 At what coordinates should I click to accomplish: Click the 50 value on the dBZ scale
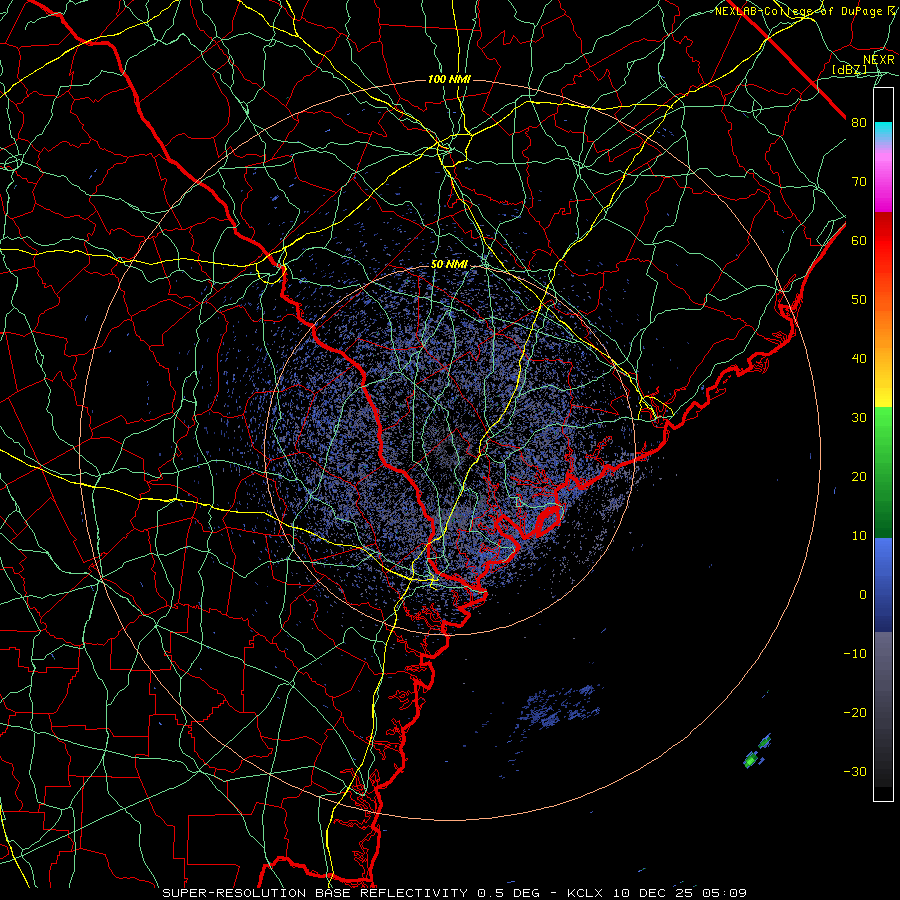coord(859,300)
